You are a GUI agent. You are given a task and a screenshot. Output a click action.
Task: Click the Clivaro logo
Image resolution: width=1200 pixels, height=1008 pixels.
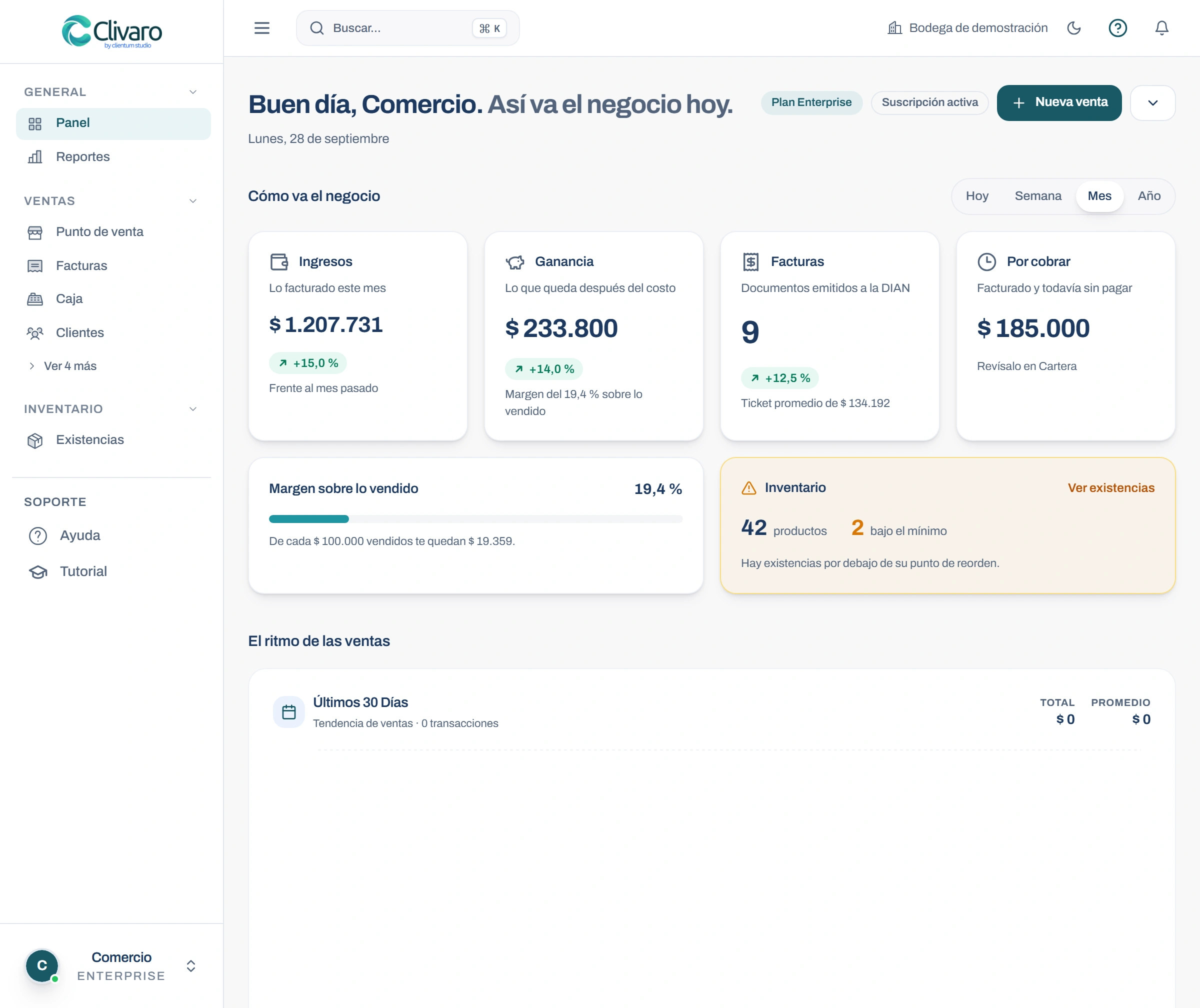(112, 31)
